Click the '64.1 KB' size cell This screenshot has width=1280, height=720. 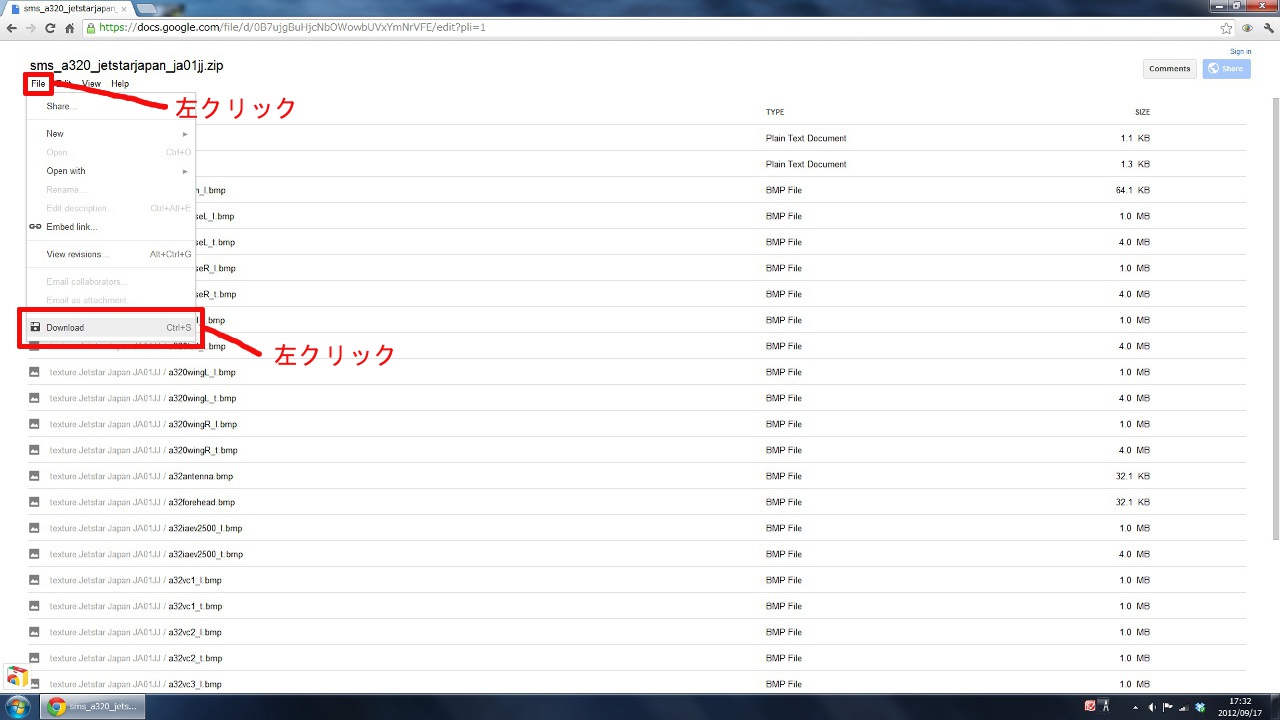tap(1133, 190)
